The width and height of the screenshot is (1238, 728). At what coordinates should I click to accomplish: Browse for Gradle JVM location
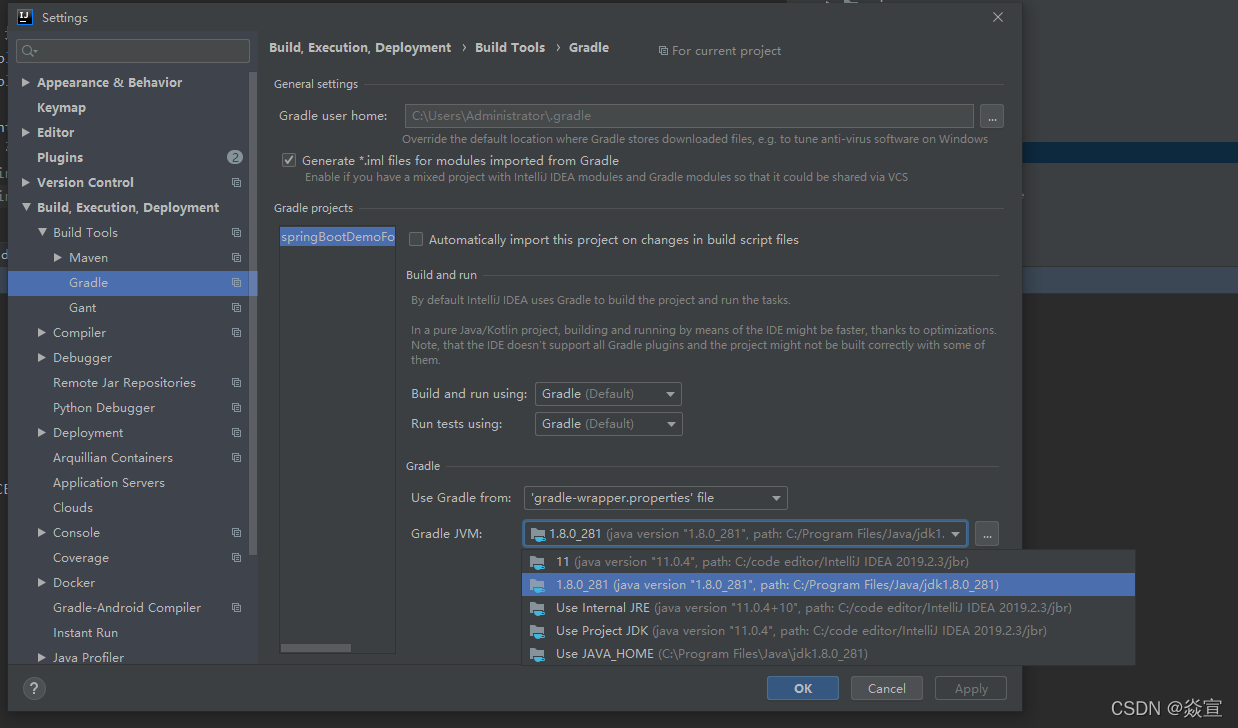tap(987, 534)
